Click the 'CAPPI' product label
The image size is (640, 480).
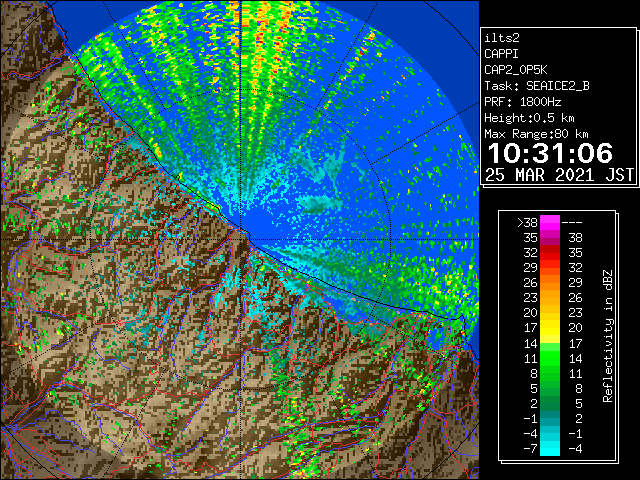click(x=501, y=54)
